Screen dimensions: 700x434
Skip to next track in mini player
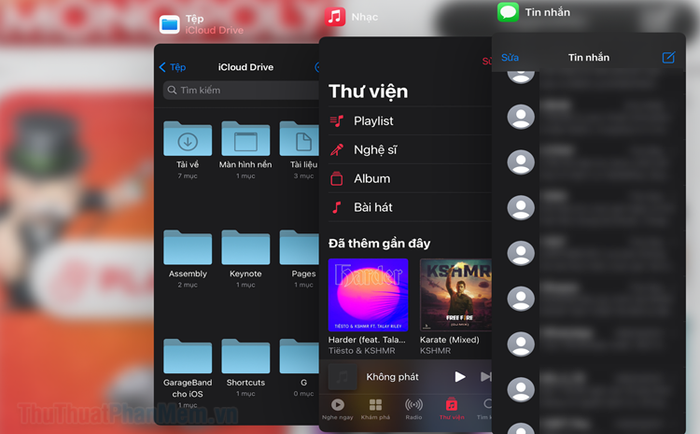(486, 377)
